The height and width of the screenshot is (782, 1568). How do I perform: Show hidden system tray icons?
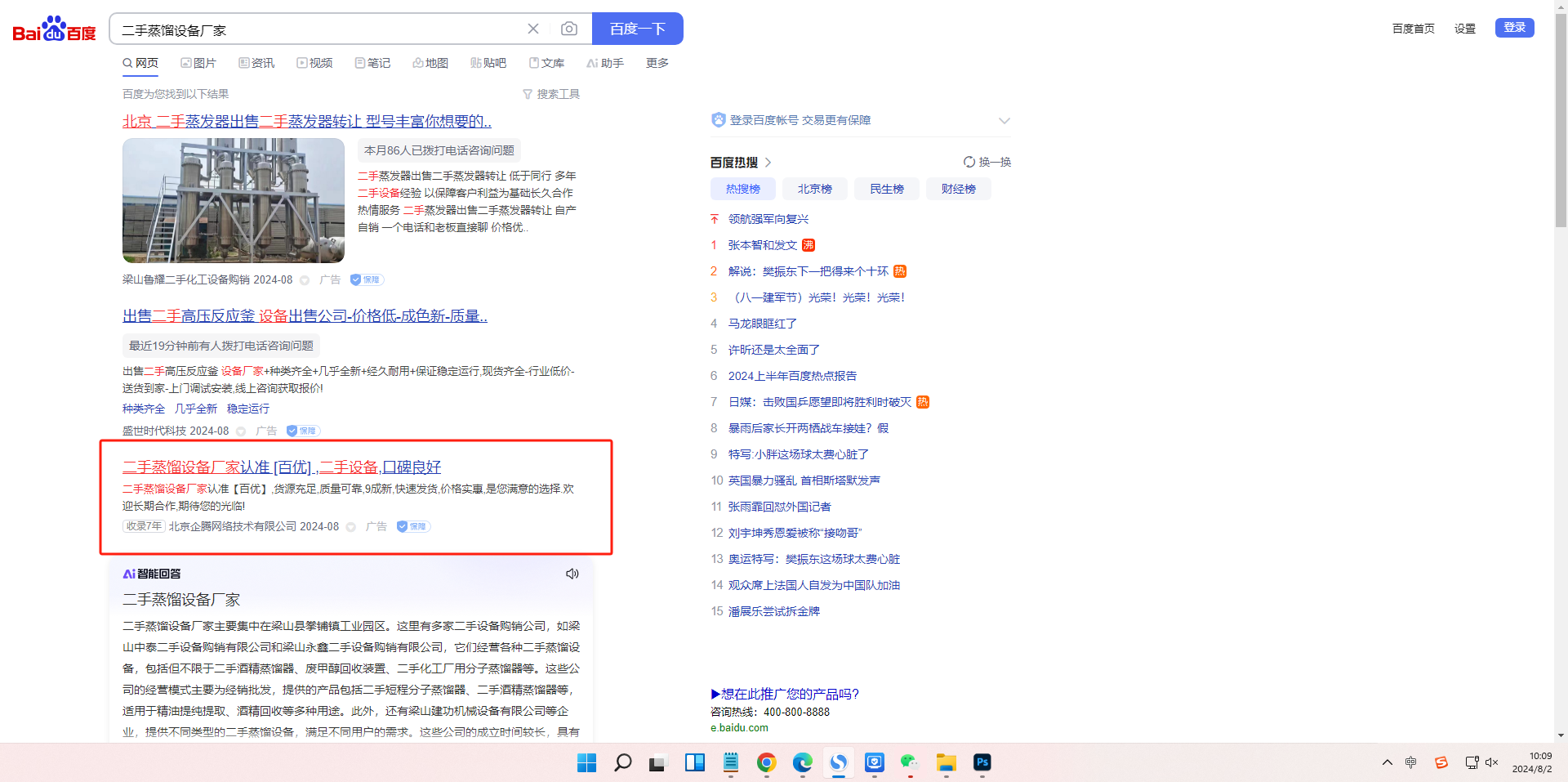pyautogui.click(x=1387, y=762)
